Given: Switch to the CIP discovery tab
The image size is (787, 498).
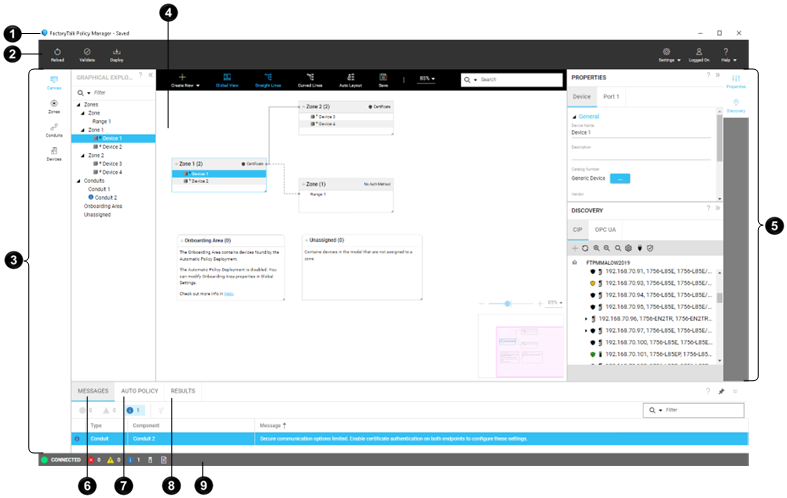Looking at the screenshot, I should [x=578, y=230].
